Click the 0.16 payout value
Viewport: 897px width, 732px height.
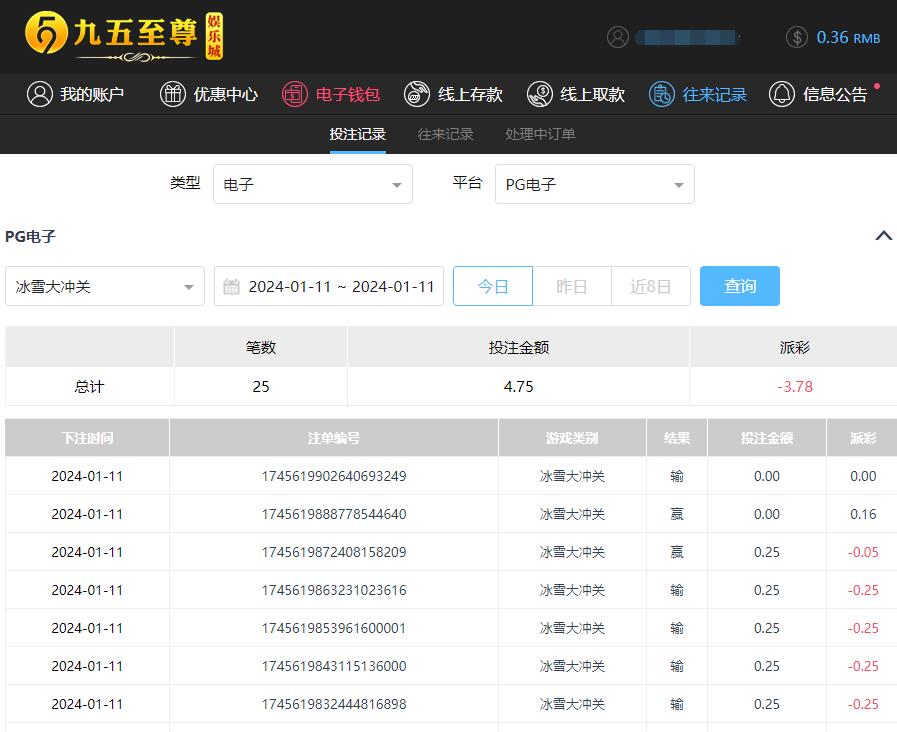863,514
